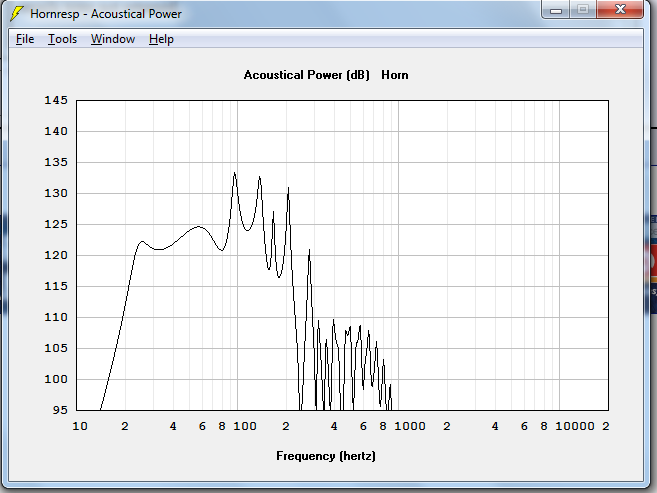Click the 95 y-axis value
The height and width of the screenshot is (493, 657).
pos(60,410)
